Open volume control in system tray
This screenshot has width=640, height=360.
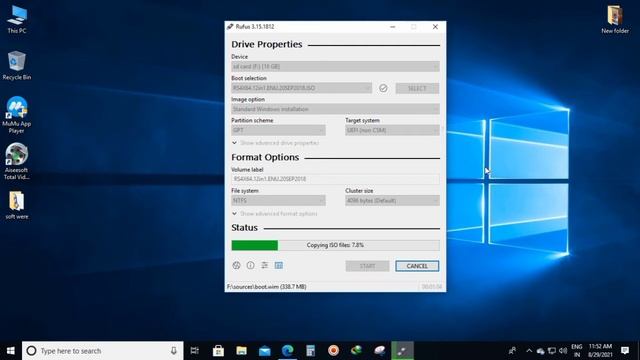563,351
